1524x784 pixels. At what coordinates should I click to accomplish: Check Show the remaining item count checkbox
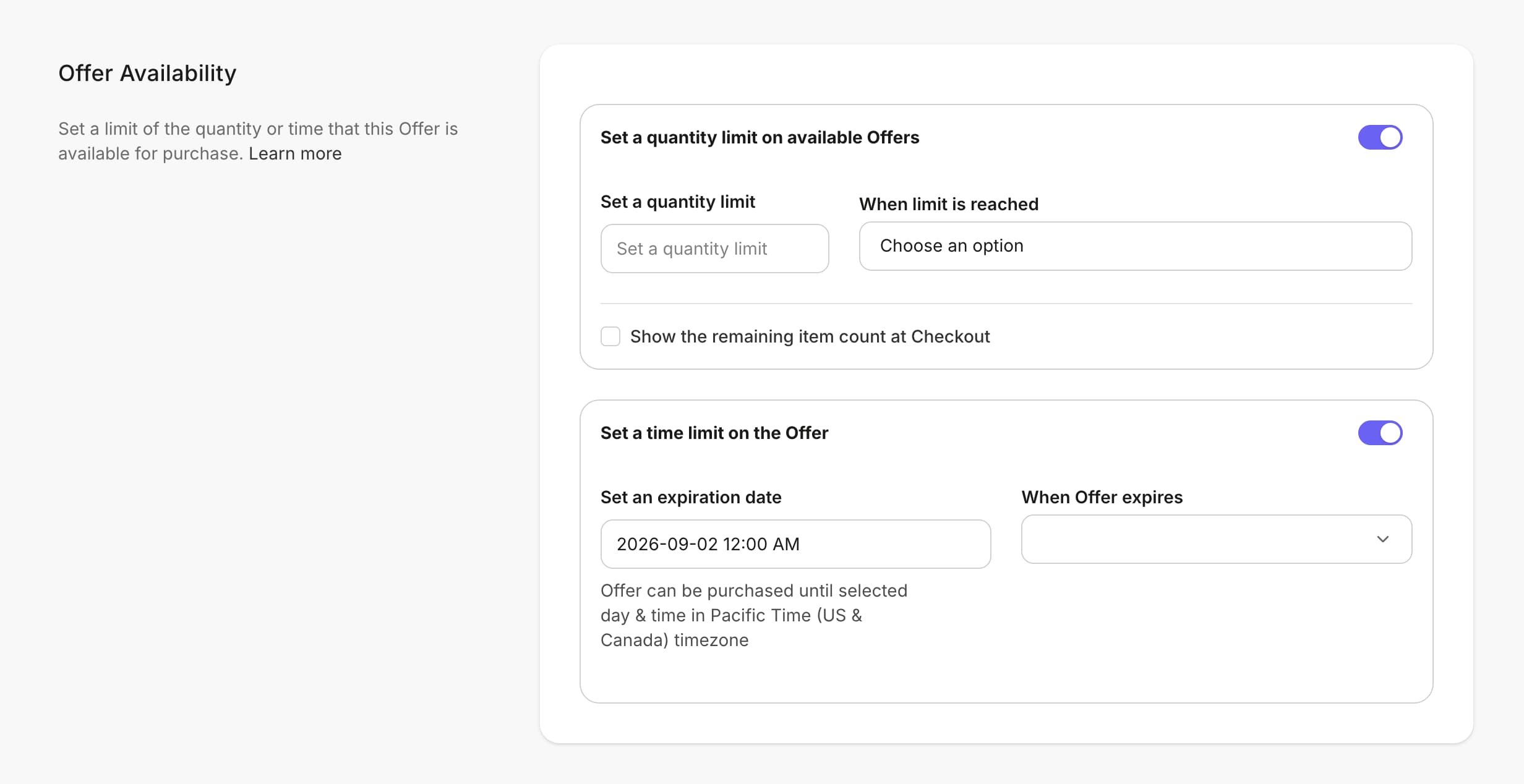pos(610,336)
